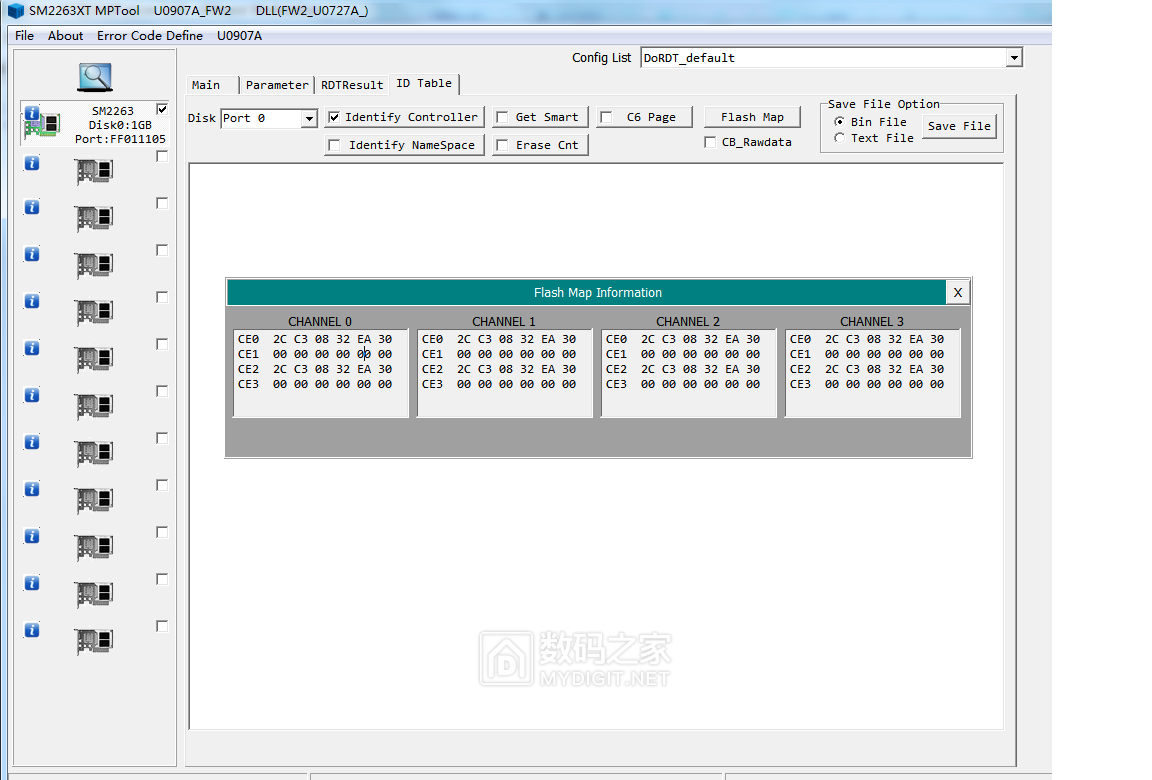Click inside the CHANNEL 2 flash ID text box
The width and height of the screenshot is (1152, 780).
point(688,373)
